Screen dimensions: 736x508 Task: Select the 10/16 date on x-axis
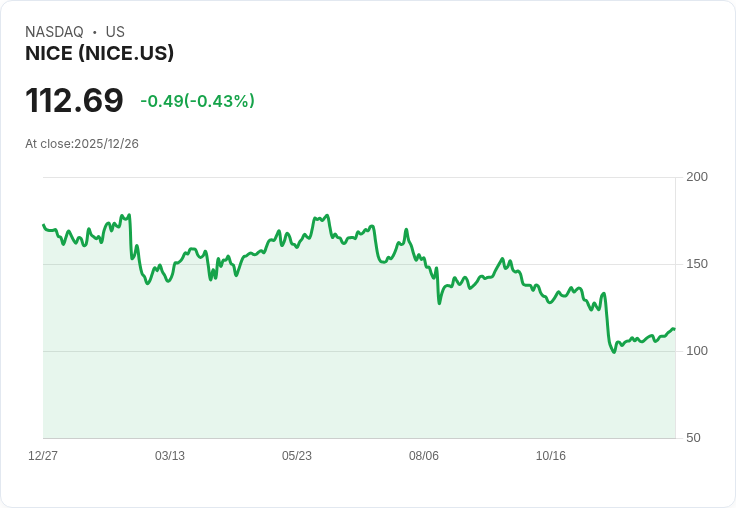click(x=551, y=456)
